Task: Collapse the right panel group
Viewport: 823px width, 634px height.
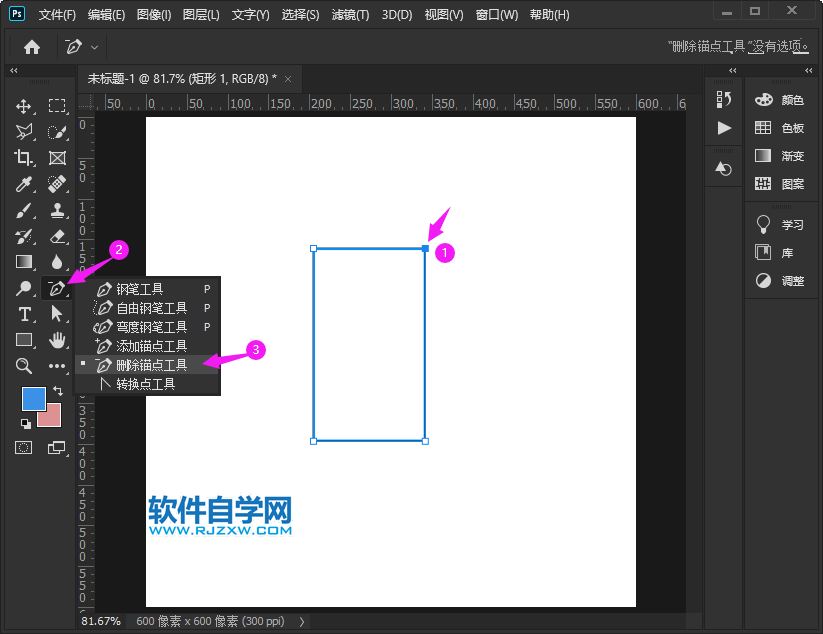Action: coord(732,71)
